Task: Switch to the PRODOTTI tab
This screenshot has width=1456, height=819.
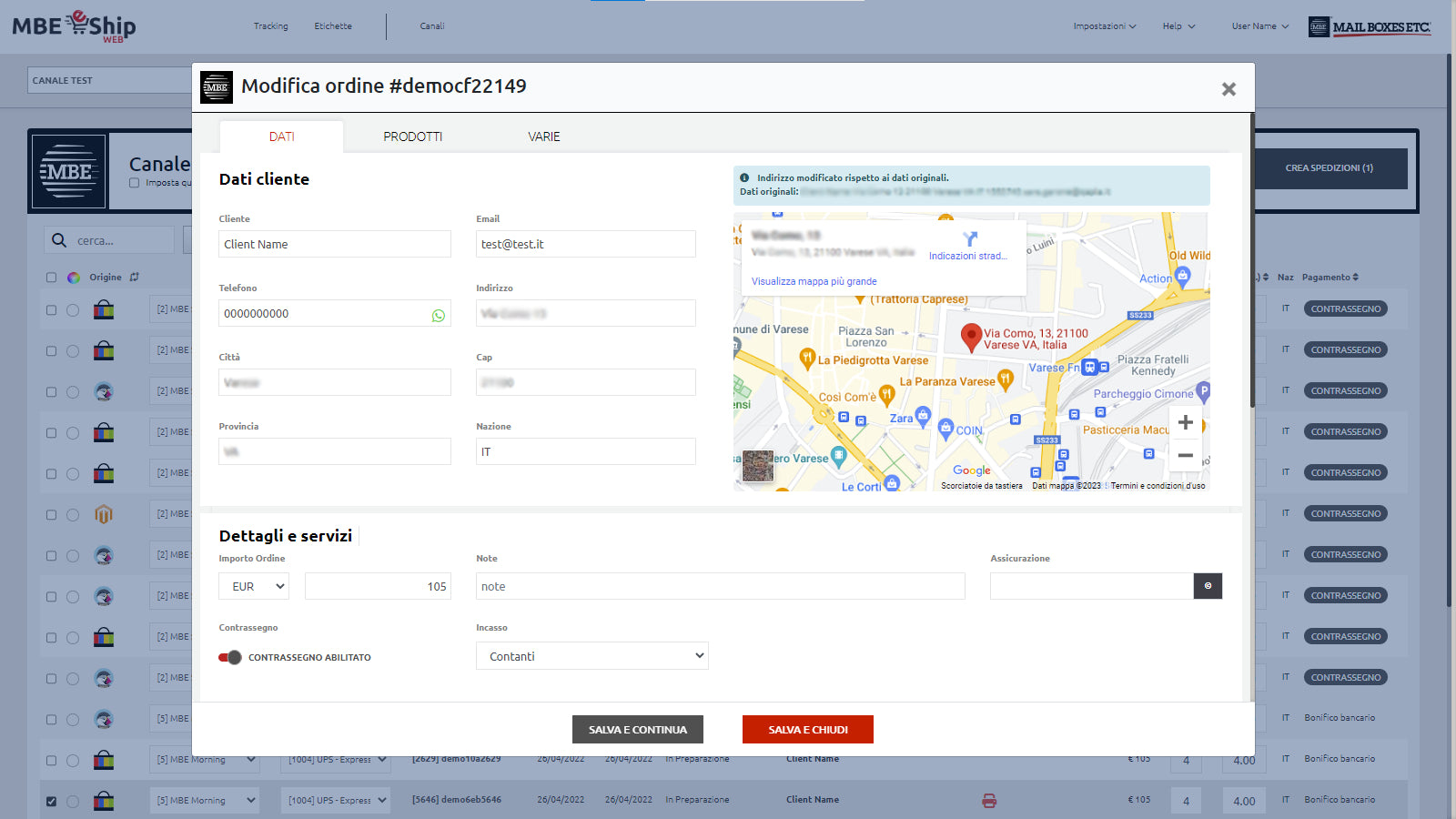Action: pyautogui.click(x=412, y=136)
